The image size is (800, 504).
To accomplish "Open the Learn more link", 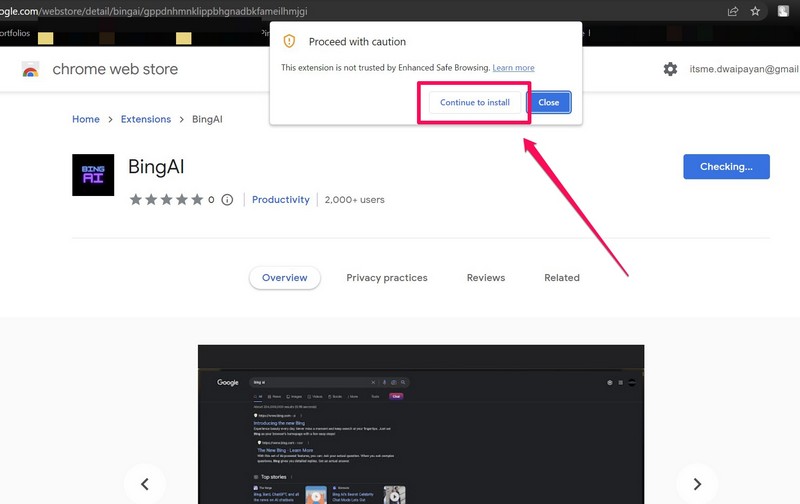I will 513,67.
